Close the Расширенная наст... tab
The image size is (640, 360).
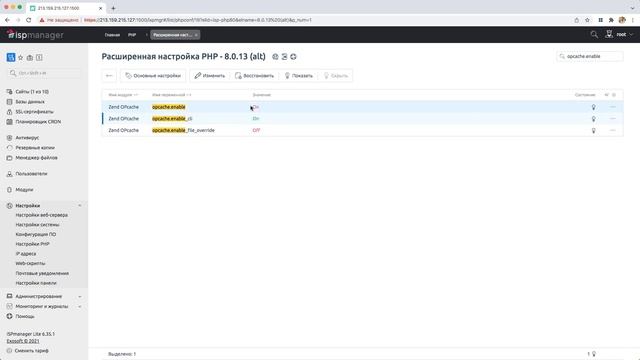196,35
